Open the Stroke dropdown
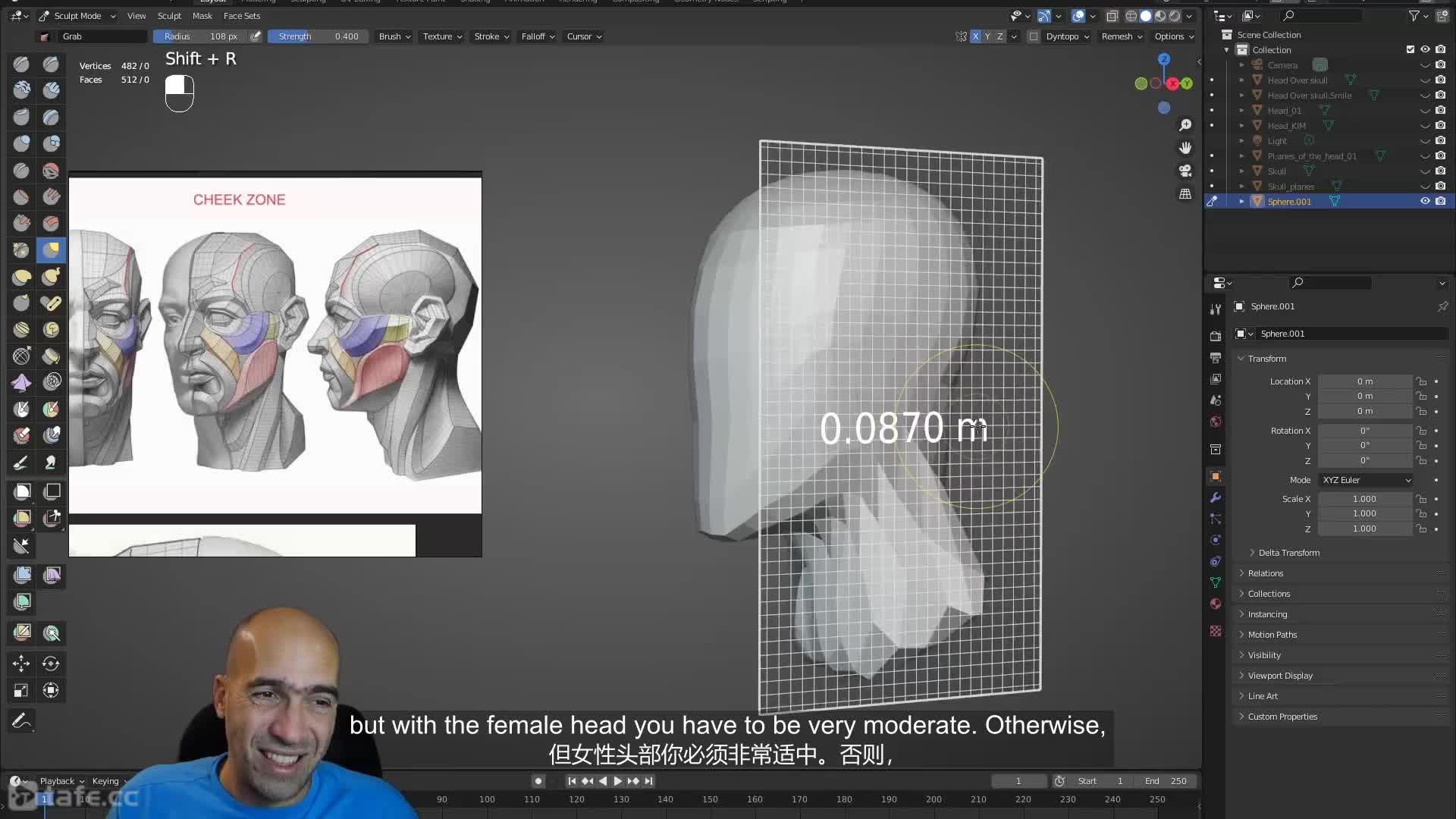Viewport: 1456px width, 819px height. (491, 36)
